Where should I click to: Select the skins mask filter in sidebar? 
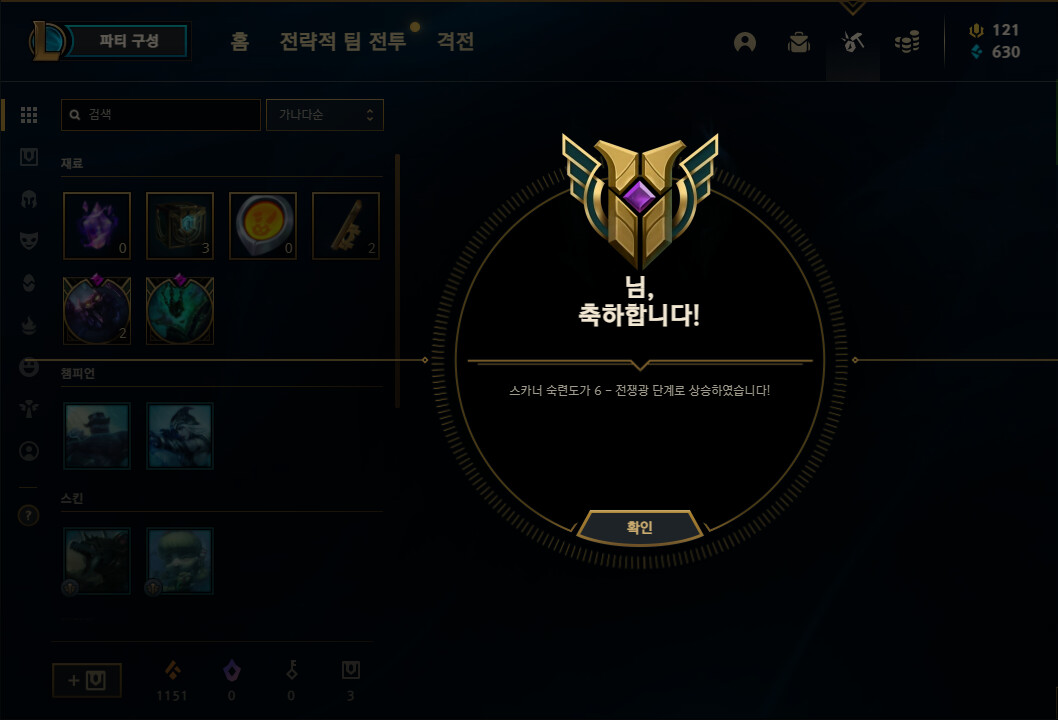[x=29, y=241]
